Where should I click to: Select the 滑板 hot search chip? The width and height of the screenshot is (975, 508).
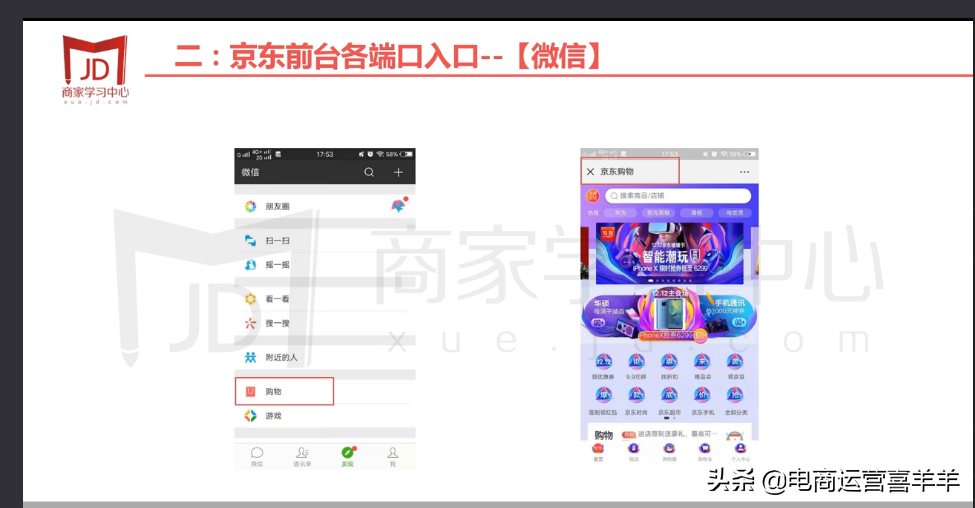click(x=696, y=213)
